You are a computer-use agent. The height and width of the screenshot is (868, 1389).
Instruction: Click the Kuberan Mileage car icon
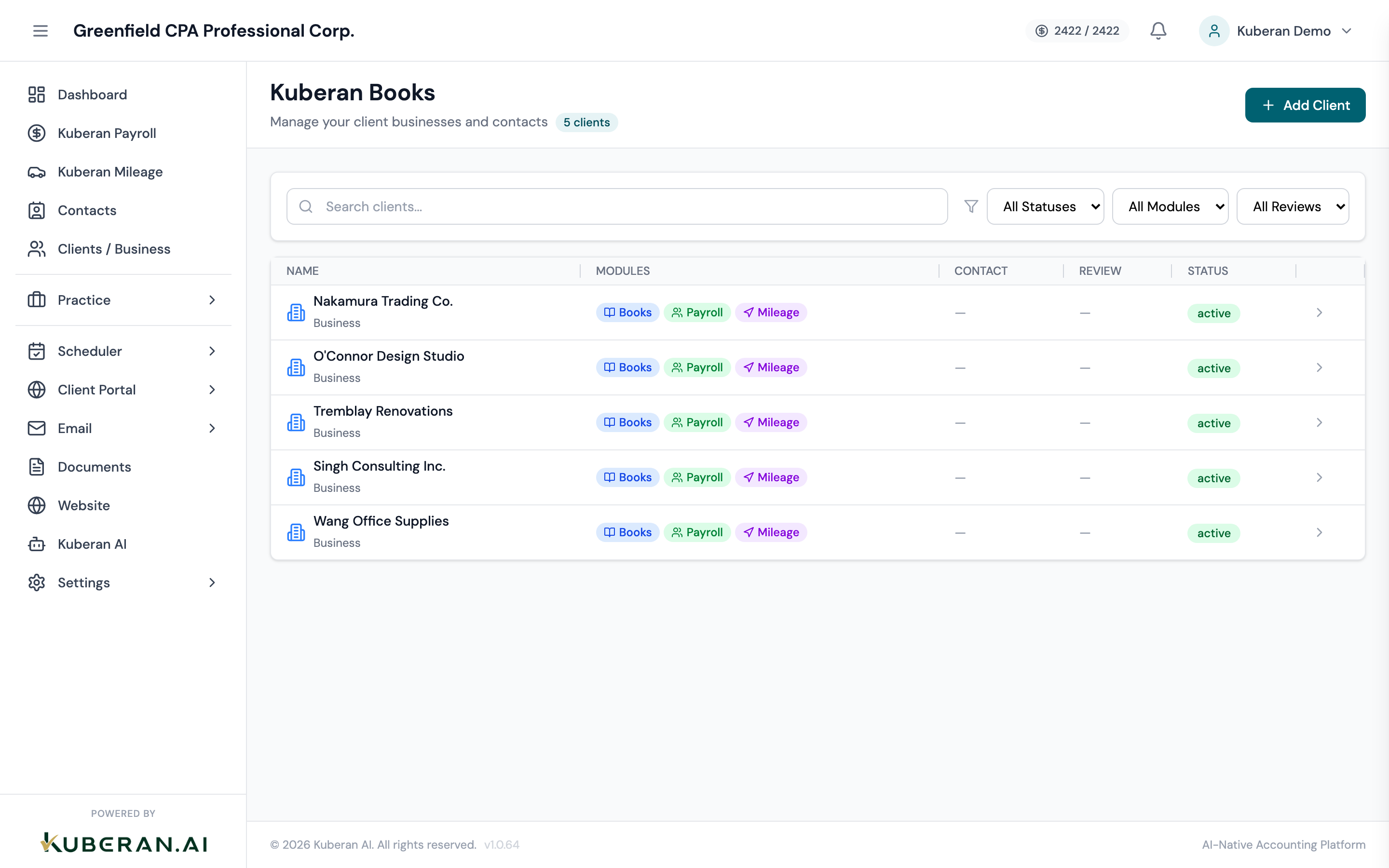37,172
